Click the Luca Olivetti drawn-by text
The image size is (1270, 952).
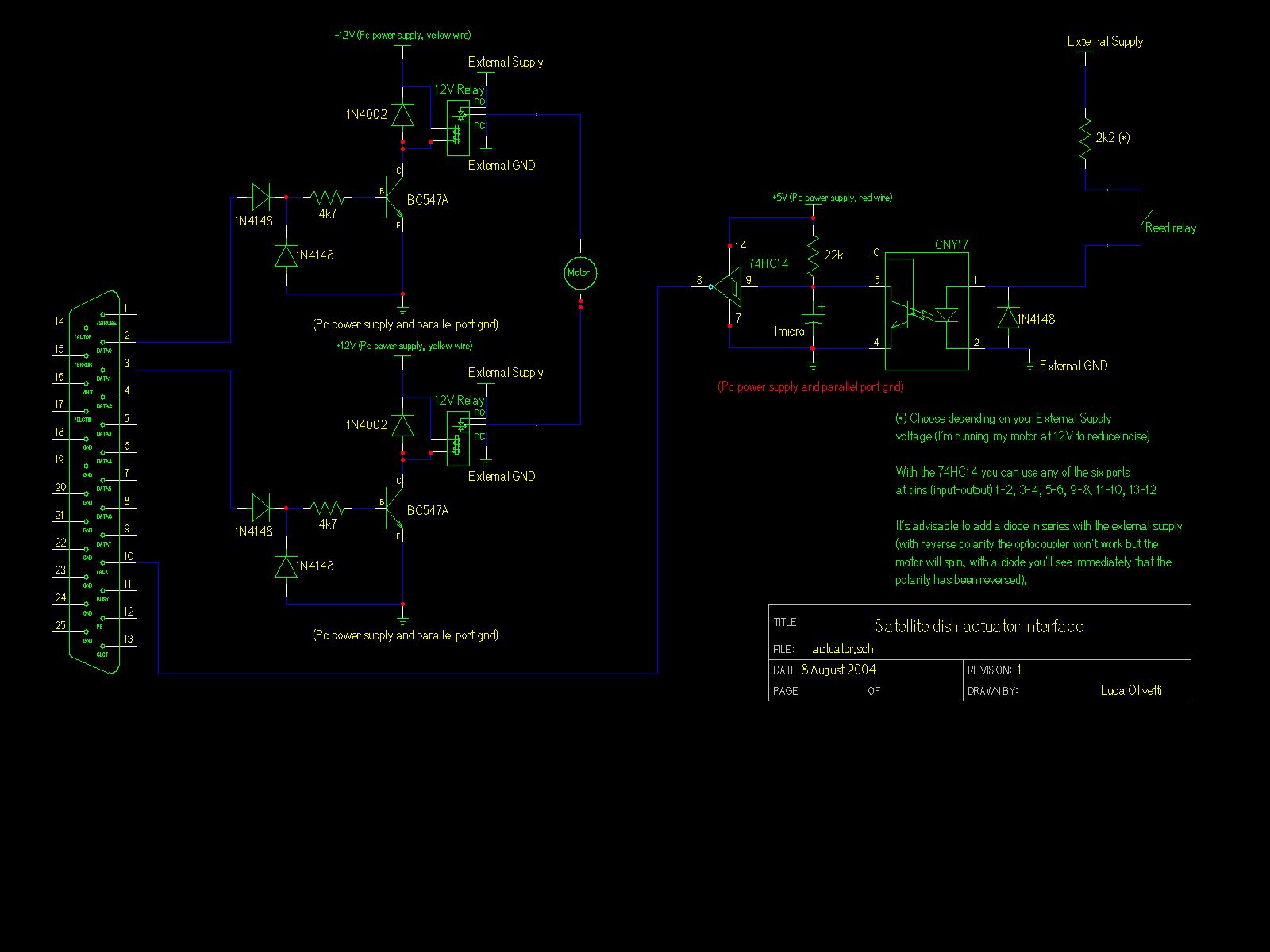1131,690
